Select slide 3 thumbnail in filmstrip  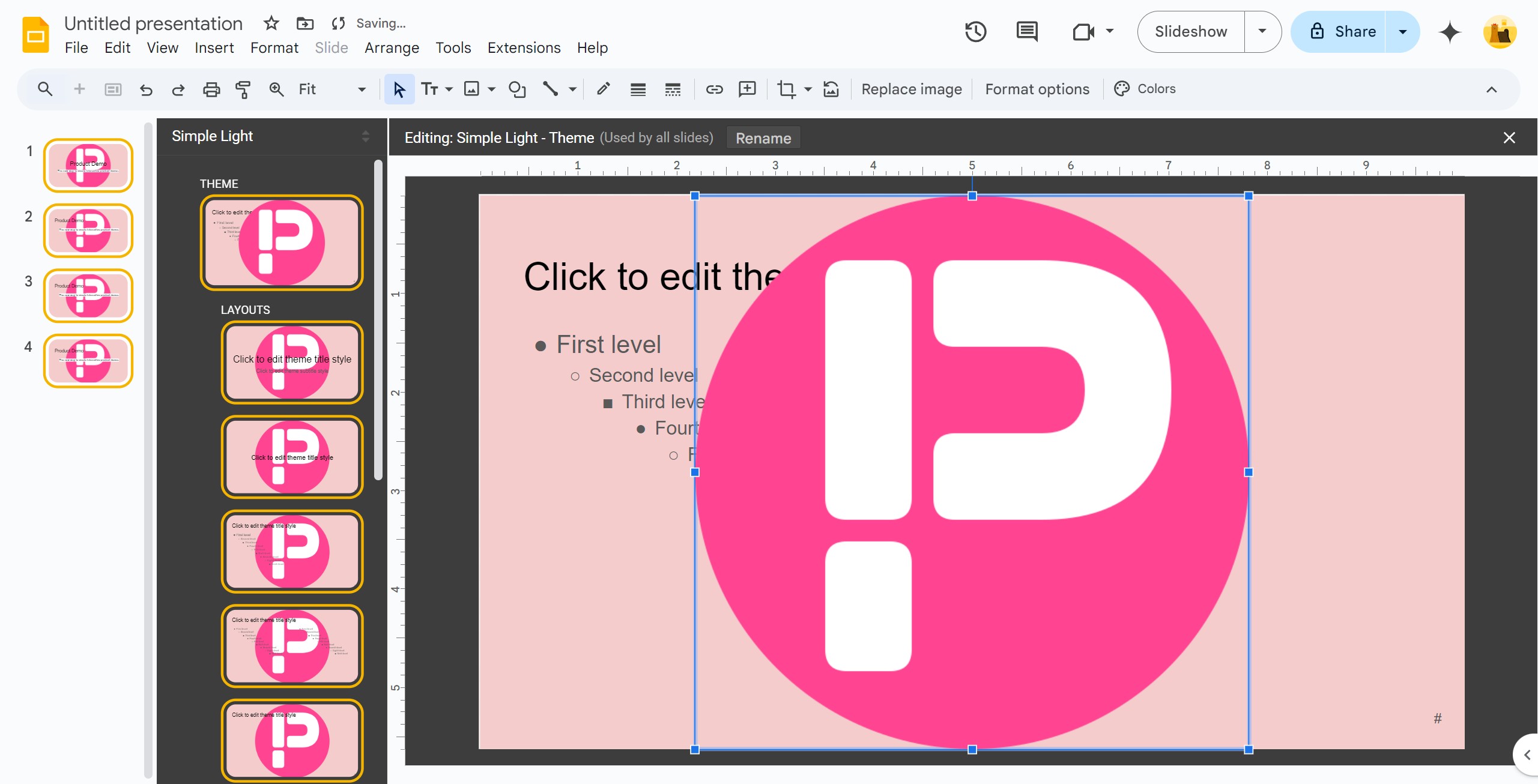pos(88,296)
